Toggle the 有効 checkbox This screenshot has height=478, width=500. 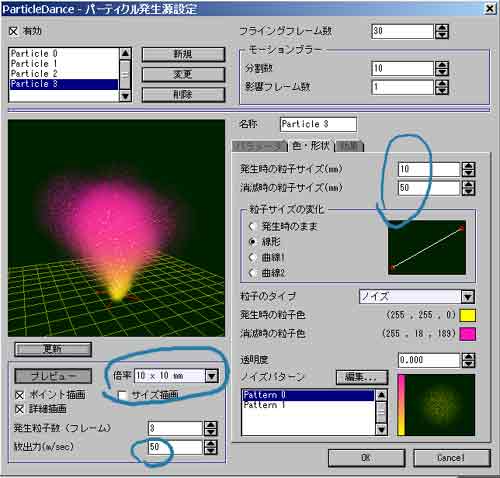pyautogui.click(x=13, y=31)
